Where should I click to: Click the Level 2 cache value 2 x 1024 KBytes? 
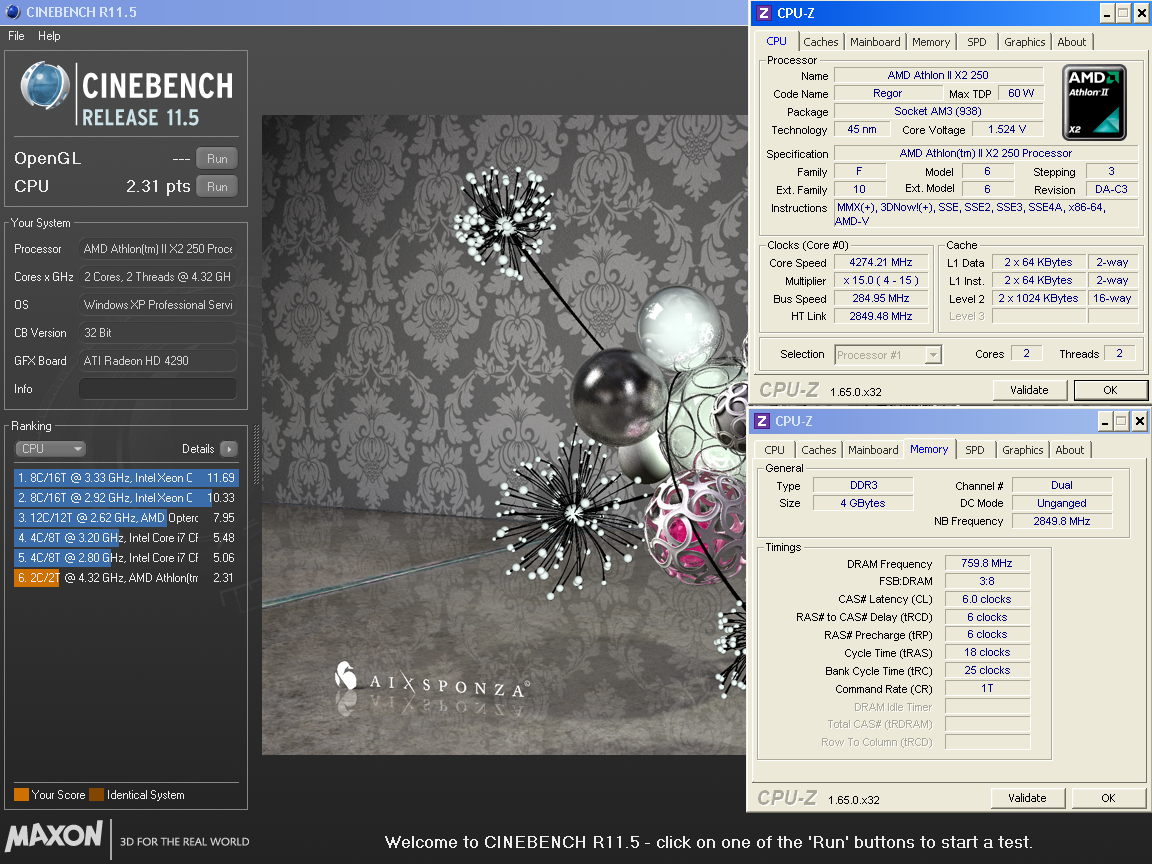1038,298
